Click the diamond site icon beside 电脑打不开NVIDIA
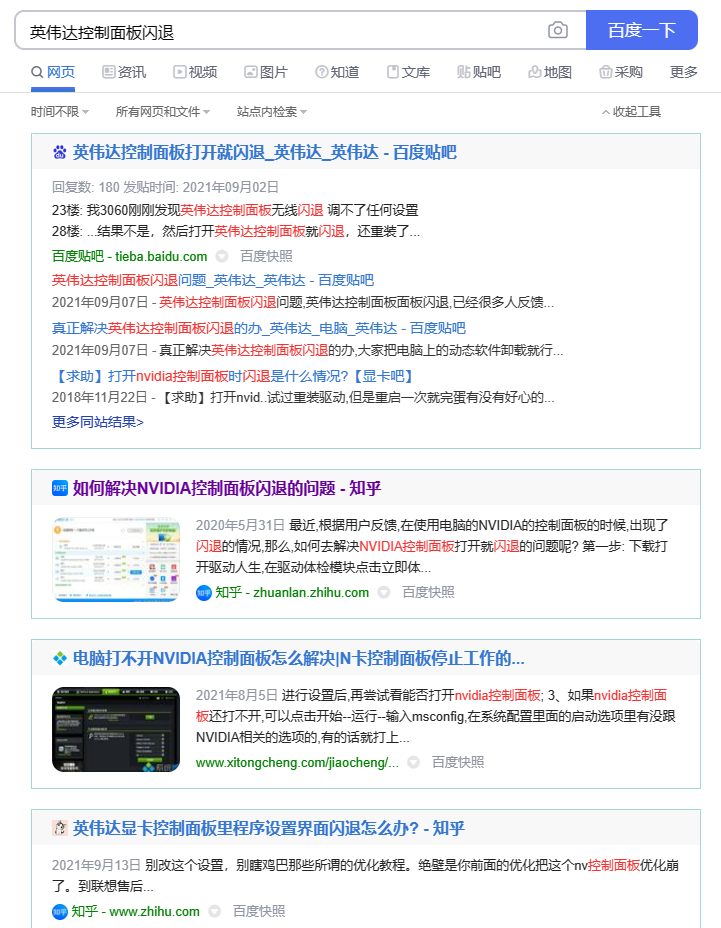This screenshot has width=721, height=928. [x=60, y=658]
